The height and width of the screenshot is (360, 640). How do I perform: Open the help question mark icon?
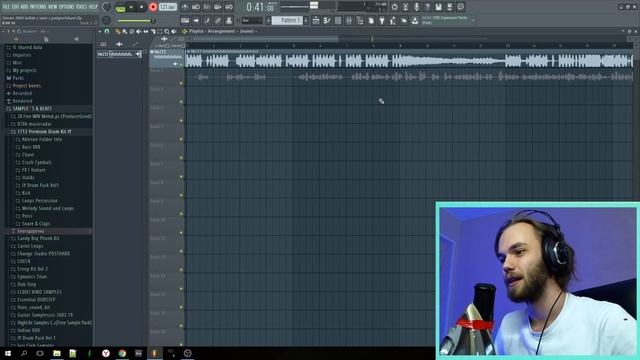428,7
